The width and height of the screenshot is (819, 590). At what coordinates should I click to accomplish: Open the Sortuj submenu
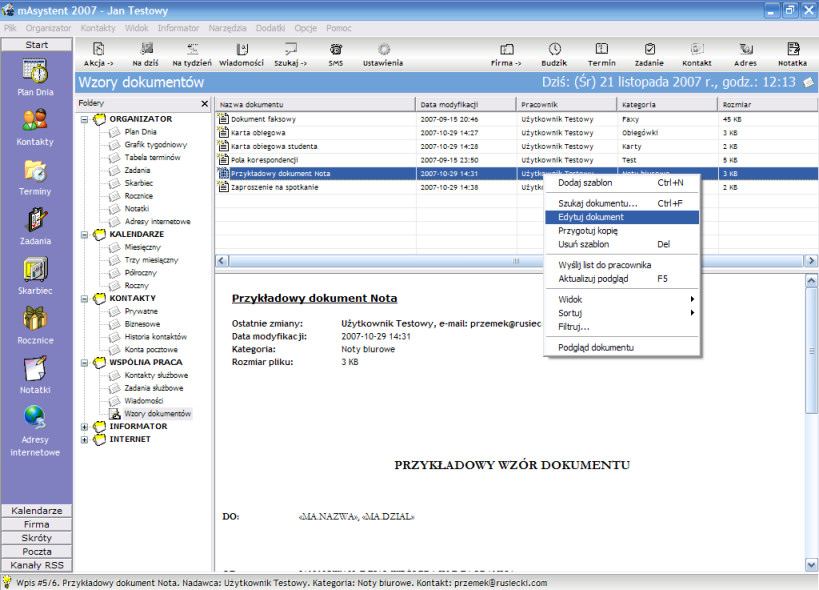click(x=622, y=313)
